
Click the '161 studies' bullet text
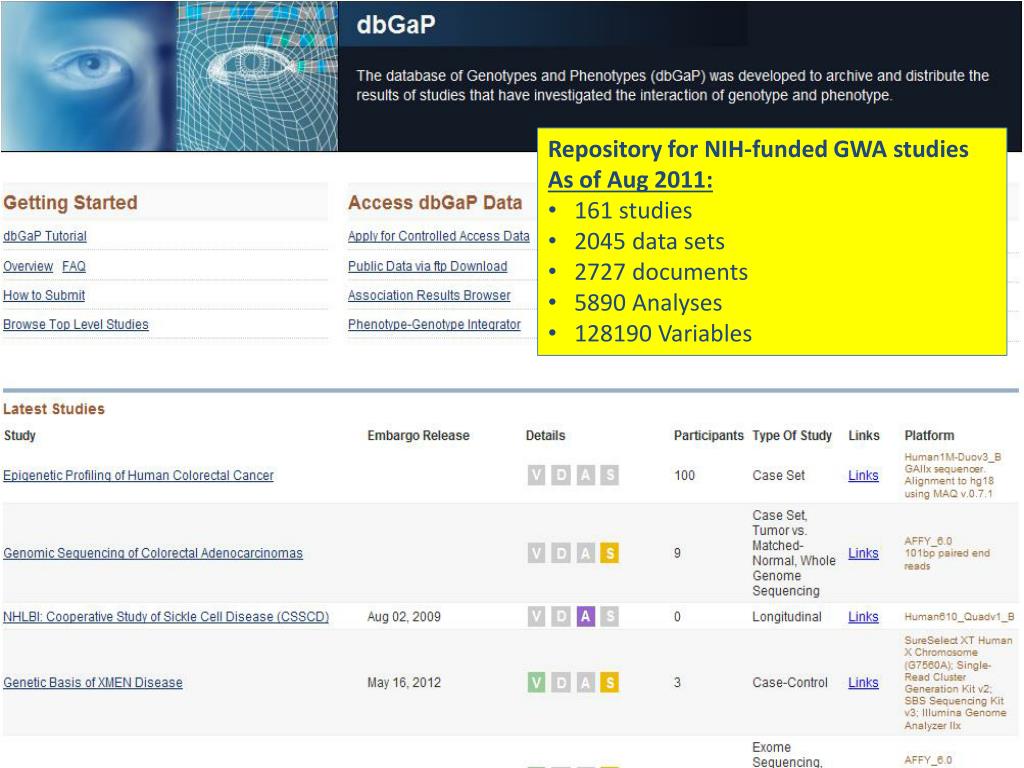pos(633,210)
